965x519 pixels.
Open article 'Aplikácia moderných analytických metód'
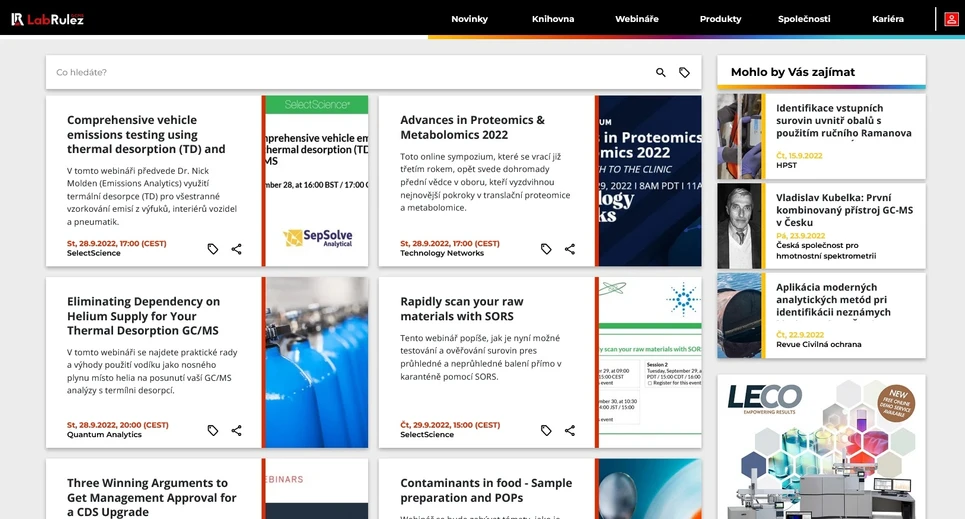pos(833,300)
